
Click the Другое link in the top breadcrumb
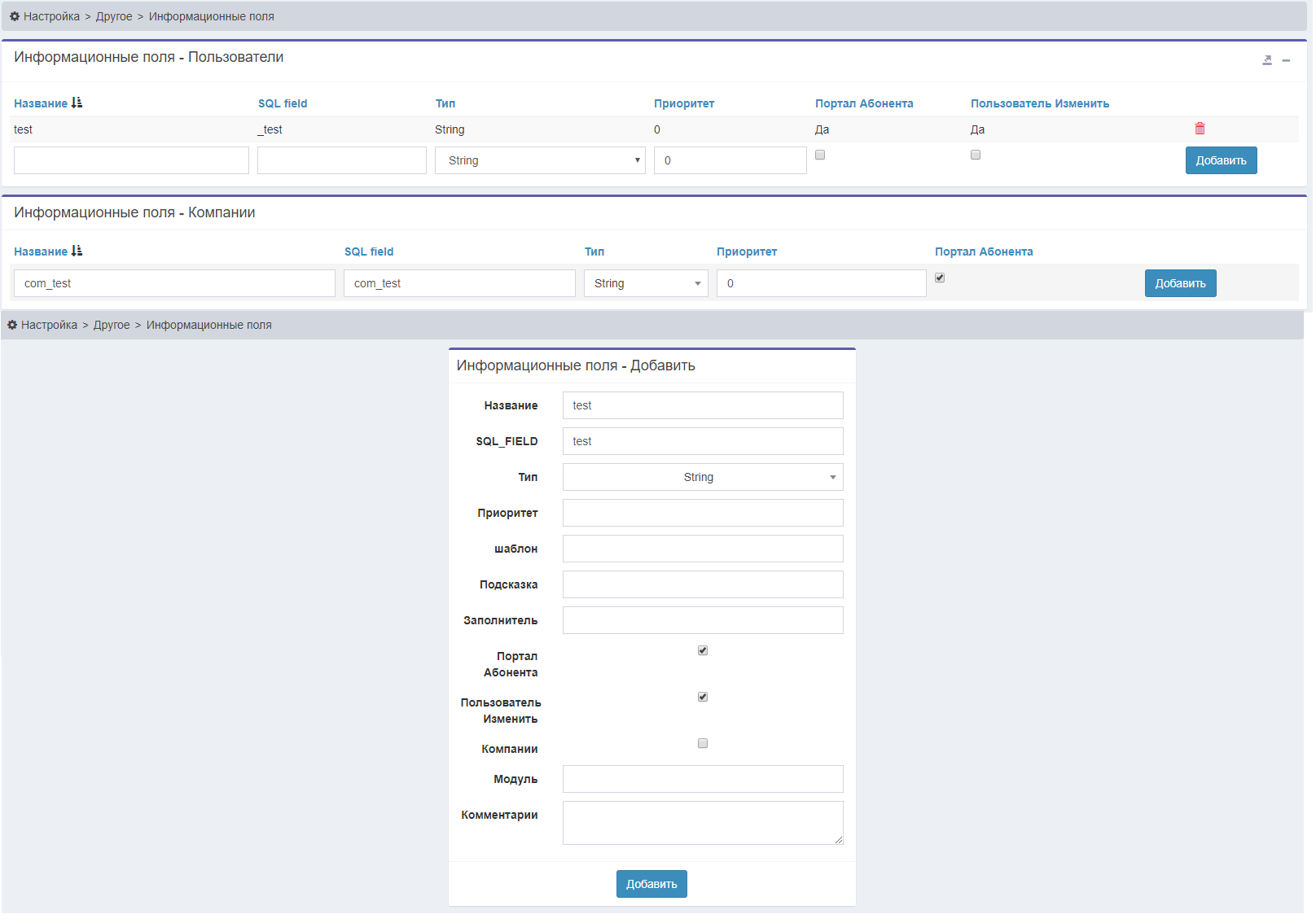point(114,16)
